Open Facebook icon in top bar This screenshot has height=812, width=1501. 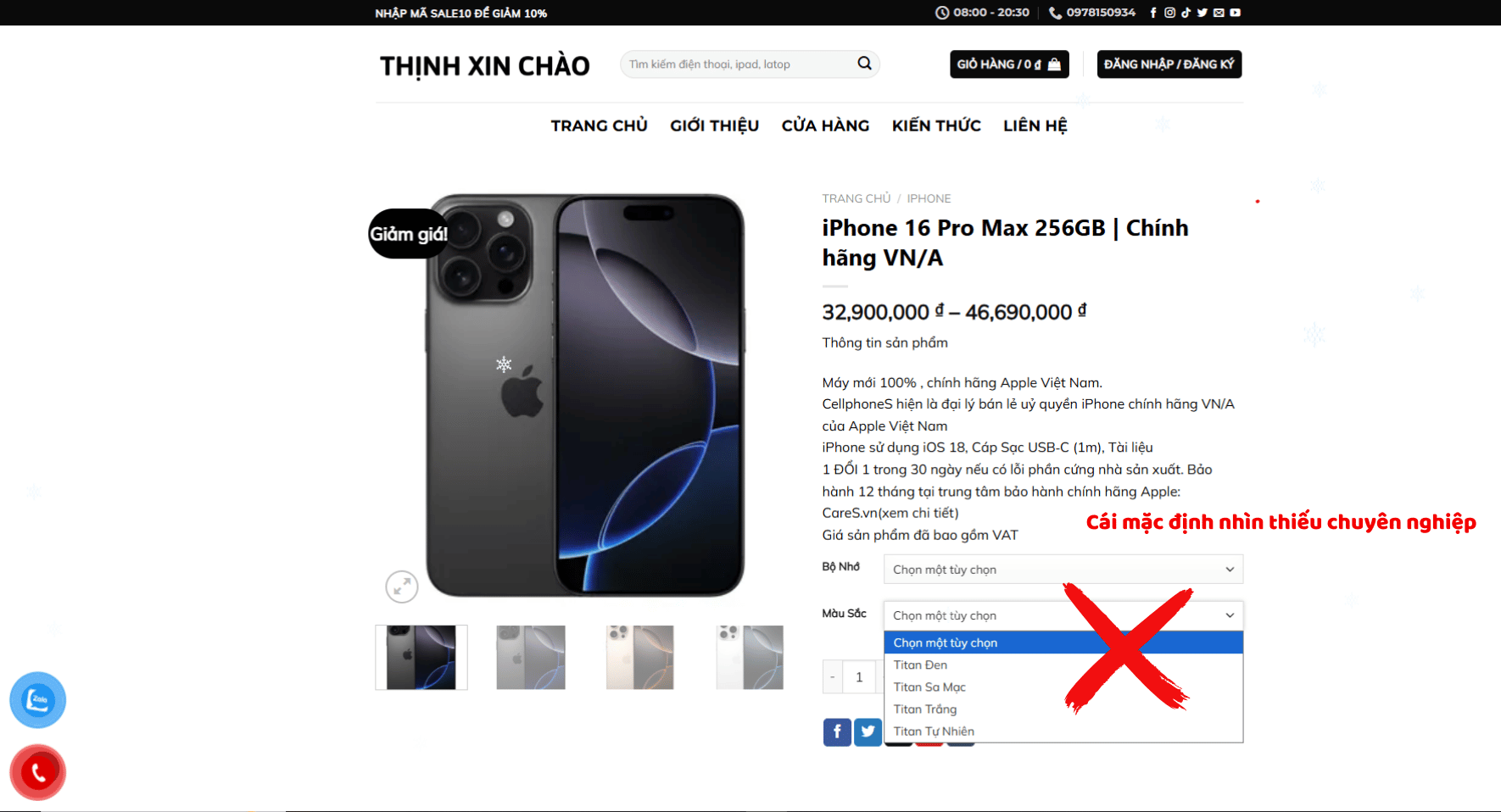(x=1153, y=13)
